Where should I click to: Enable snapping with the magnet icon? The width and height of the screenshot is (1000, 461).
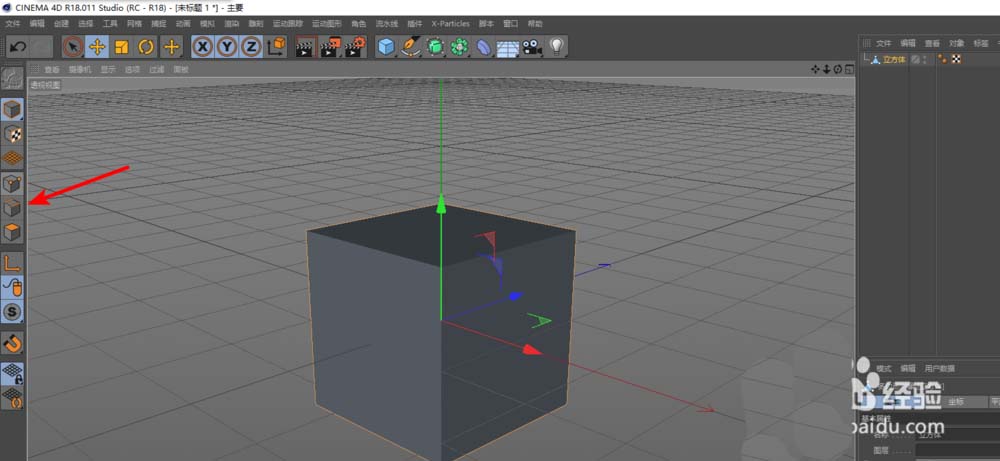[x=13, y=343]
